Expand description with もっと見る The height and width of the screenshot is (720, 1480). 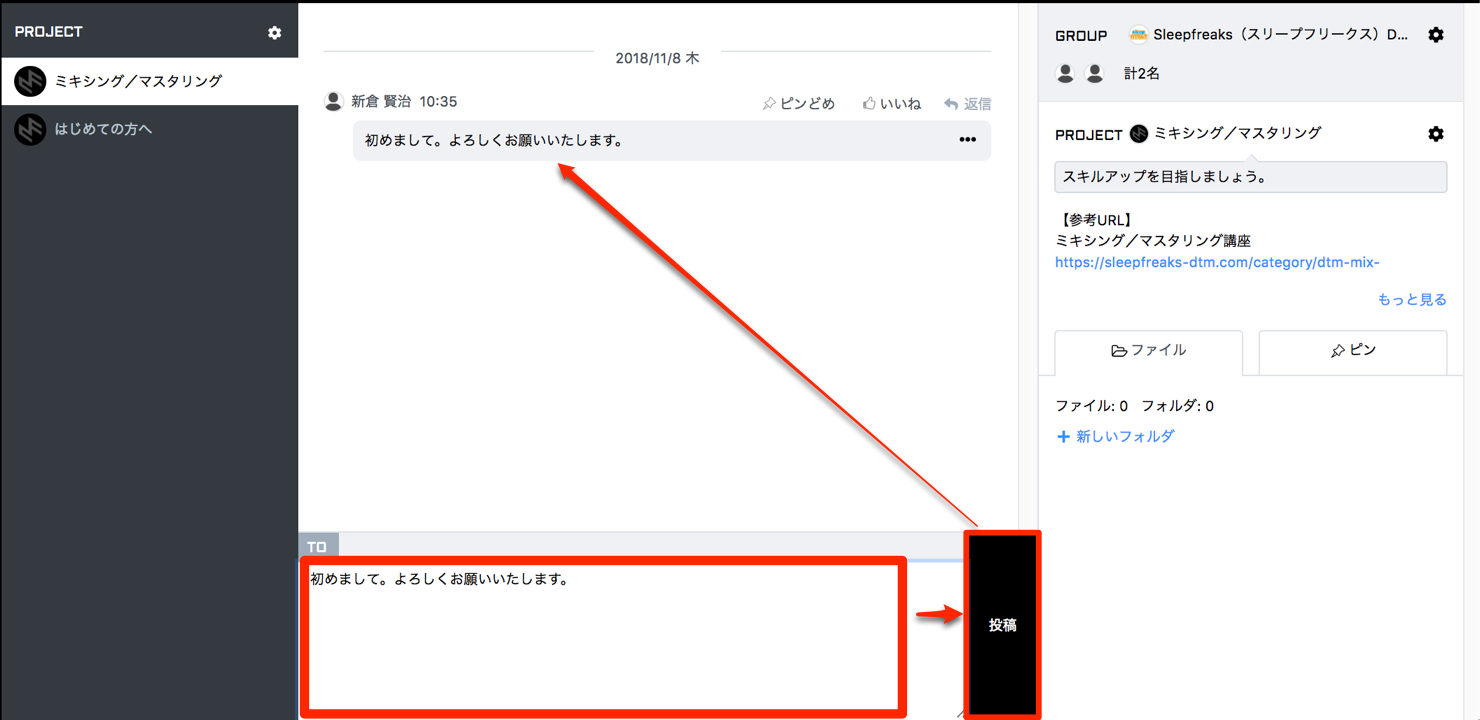pos(1412,299)
